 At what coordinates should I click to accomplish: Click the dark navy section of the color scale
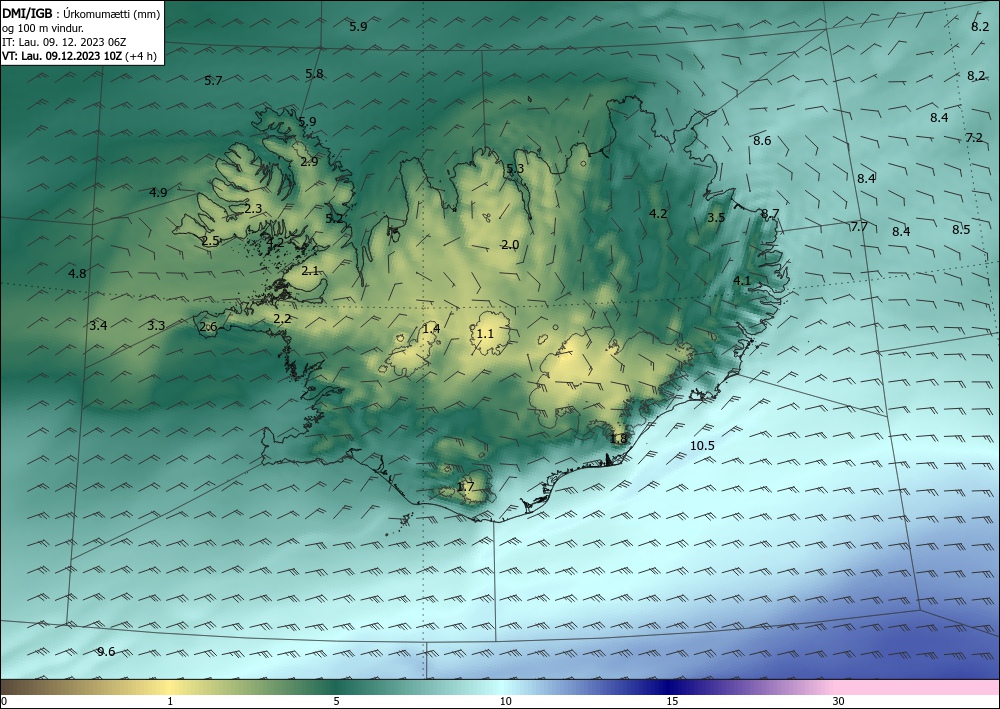pos(670,687)
